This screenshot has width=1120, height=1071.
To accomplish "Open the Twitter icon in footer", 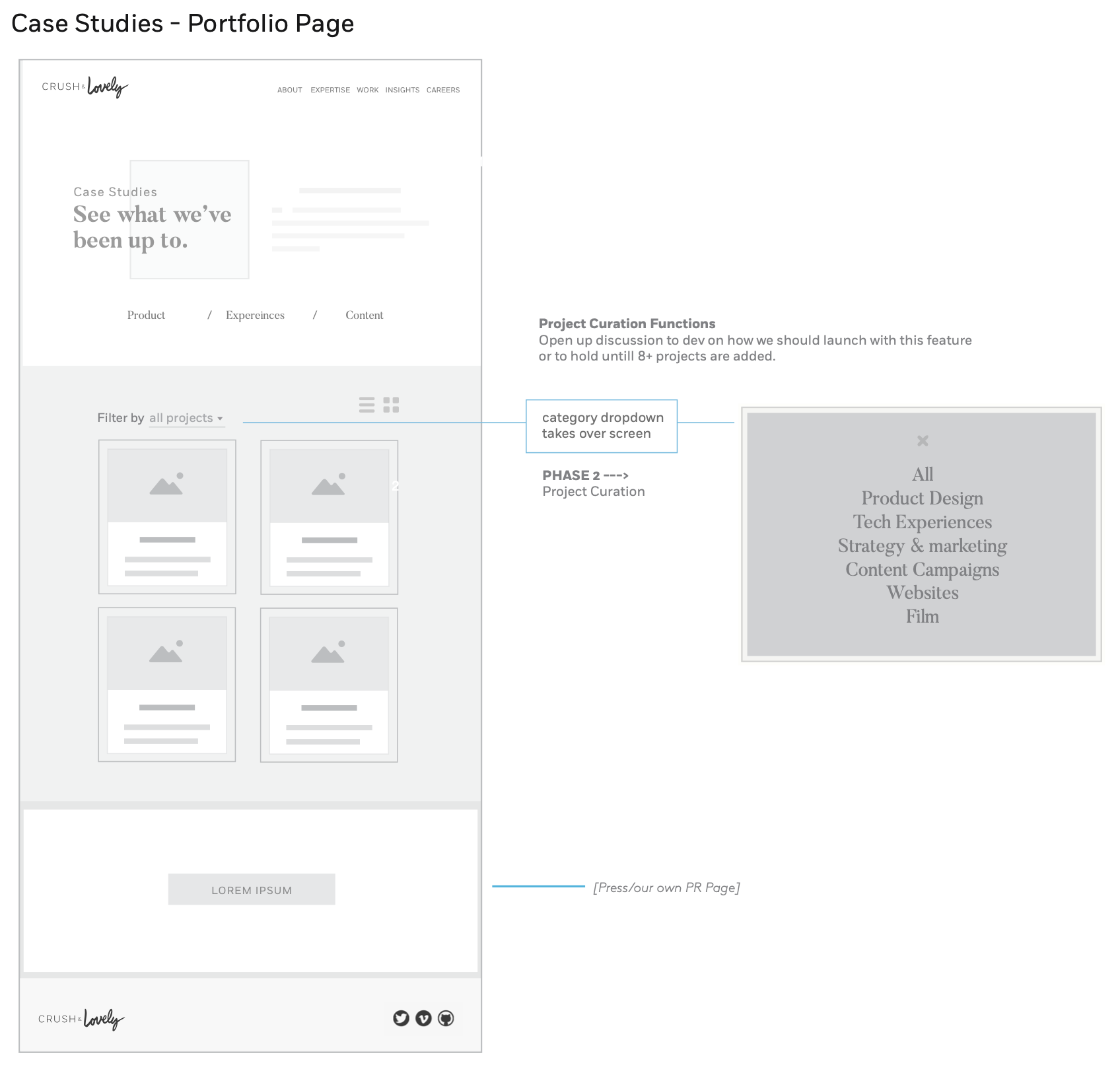I will click(x=401, y=1018).
